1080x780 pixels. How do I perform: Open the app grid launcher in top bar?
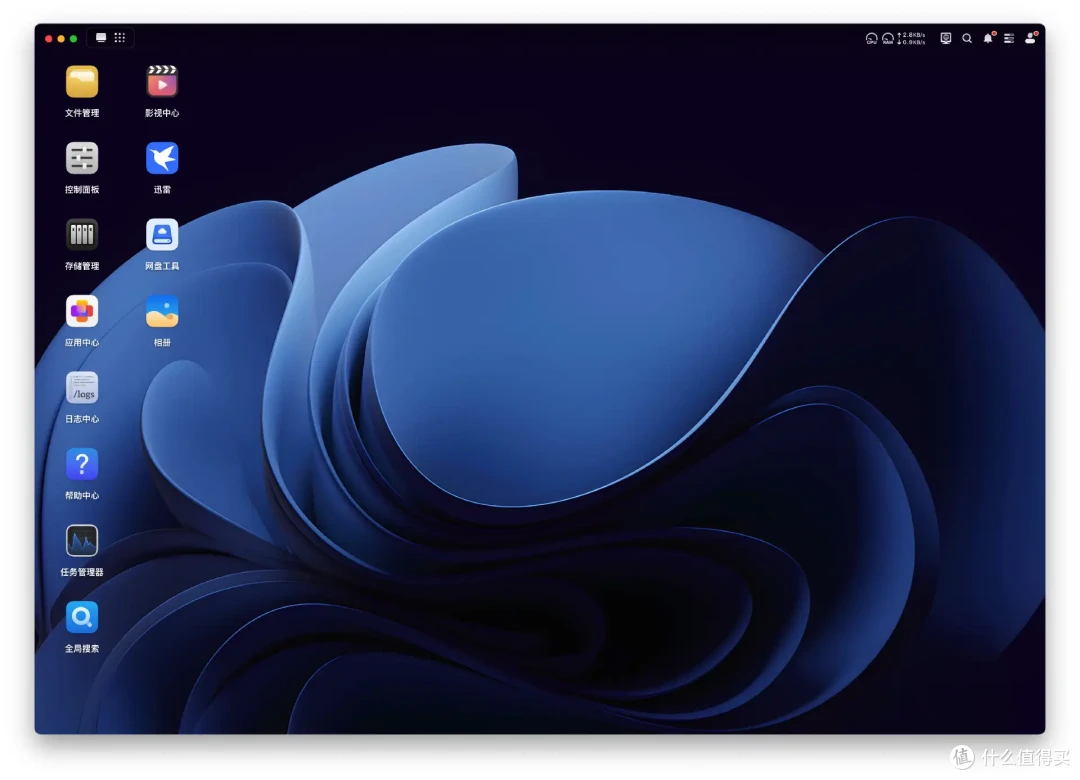(x=120, y=38)
